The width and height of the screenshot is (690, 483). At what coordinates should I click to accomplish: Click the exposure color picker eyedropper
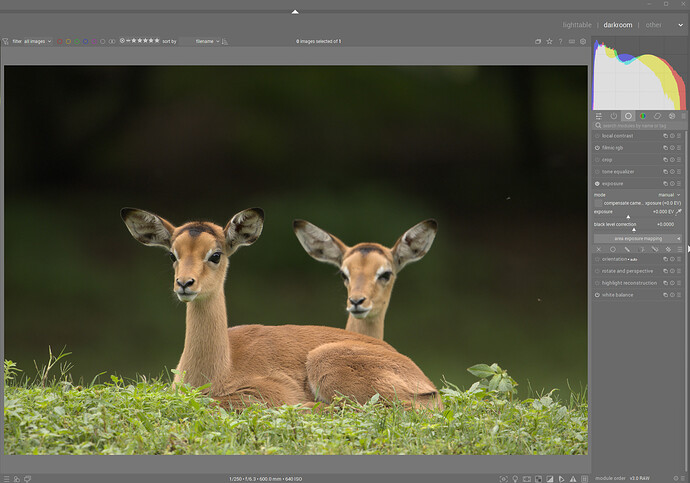click(x=679, y=212)
